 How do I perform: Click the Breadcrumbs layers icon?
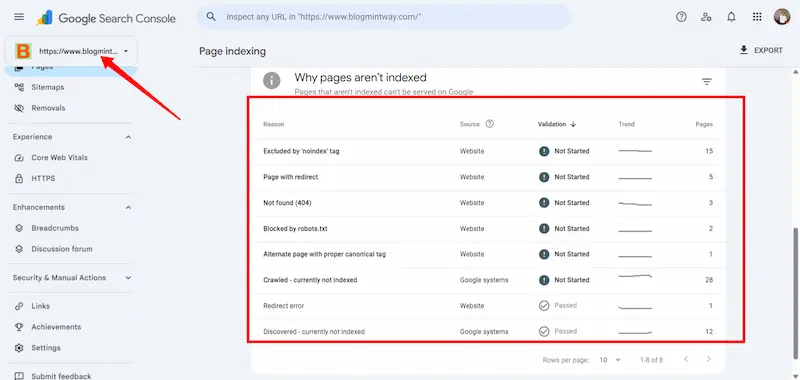(19, 228)
